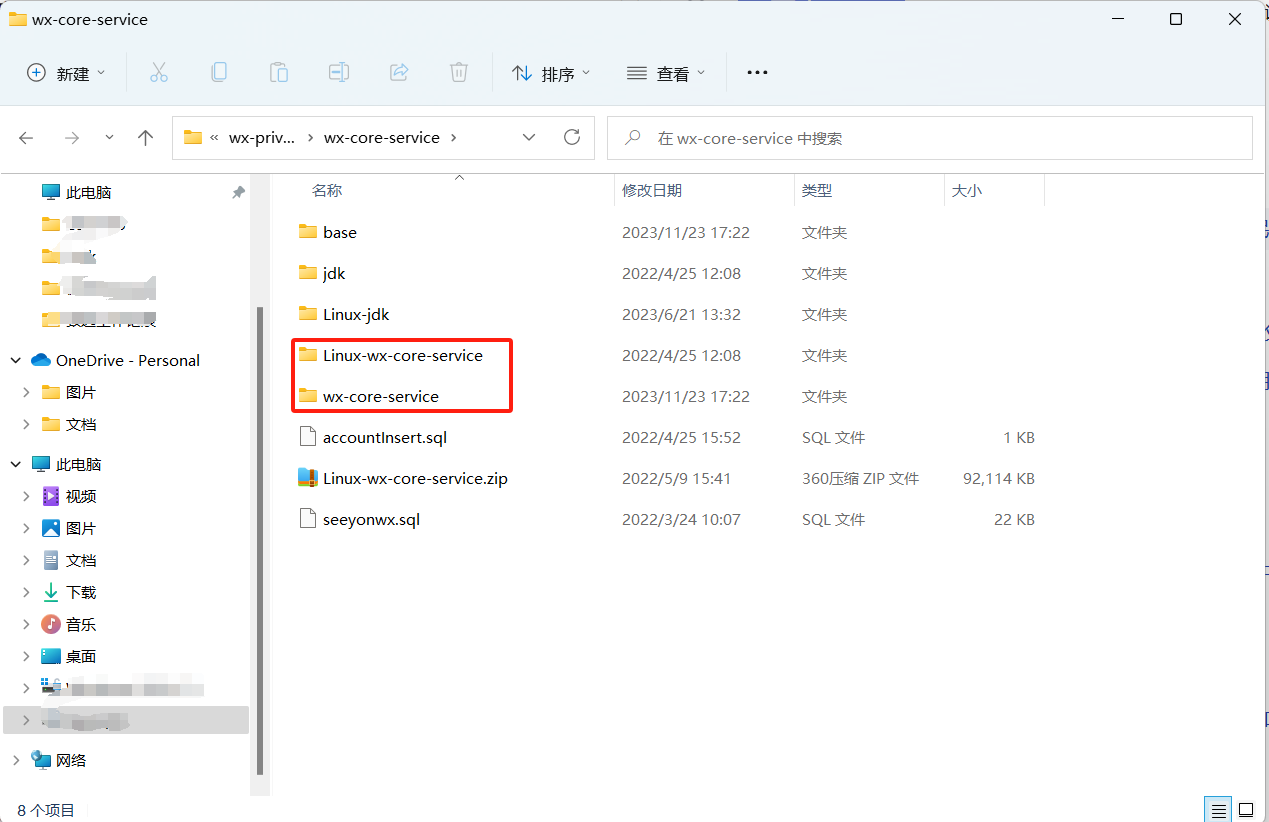Switch to details view layout icon
The image size is (1269, 822).
point(1218,808)
